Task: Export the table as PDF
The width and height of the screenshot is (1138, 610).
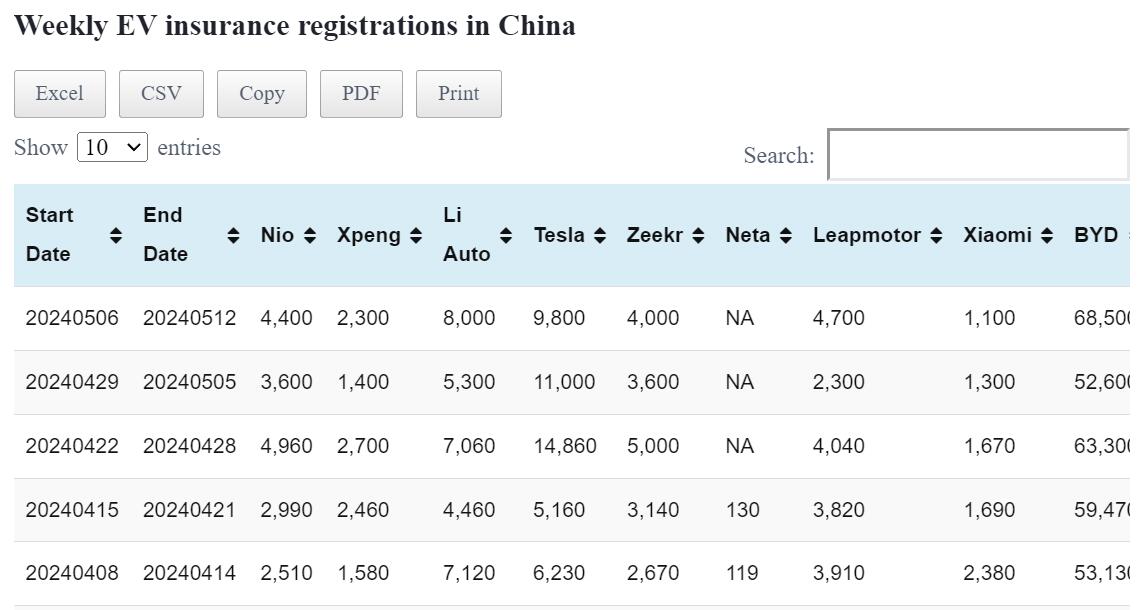Action: click(x=361, y=94)
